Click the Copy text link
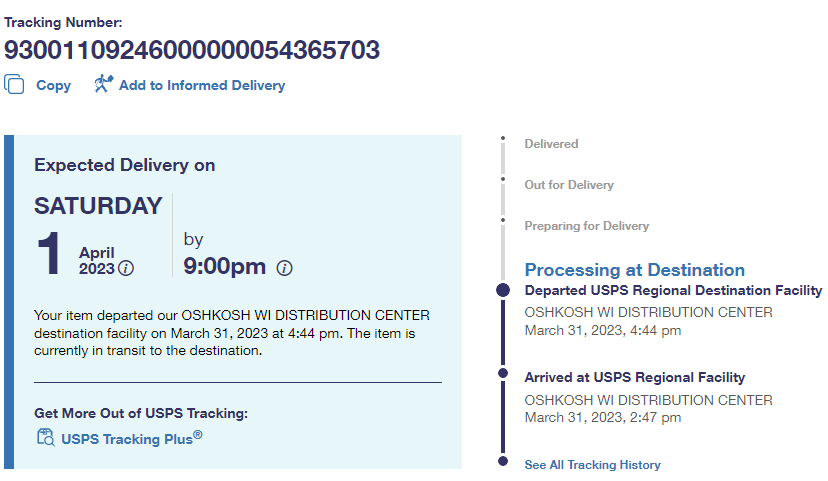The width and height of the screenshot is (828, 481). (53, 86)
